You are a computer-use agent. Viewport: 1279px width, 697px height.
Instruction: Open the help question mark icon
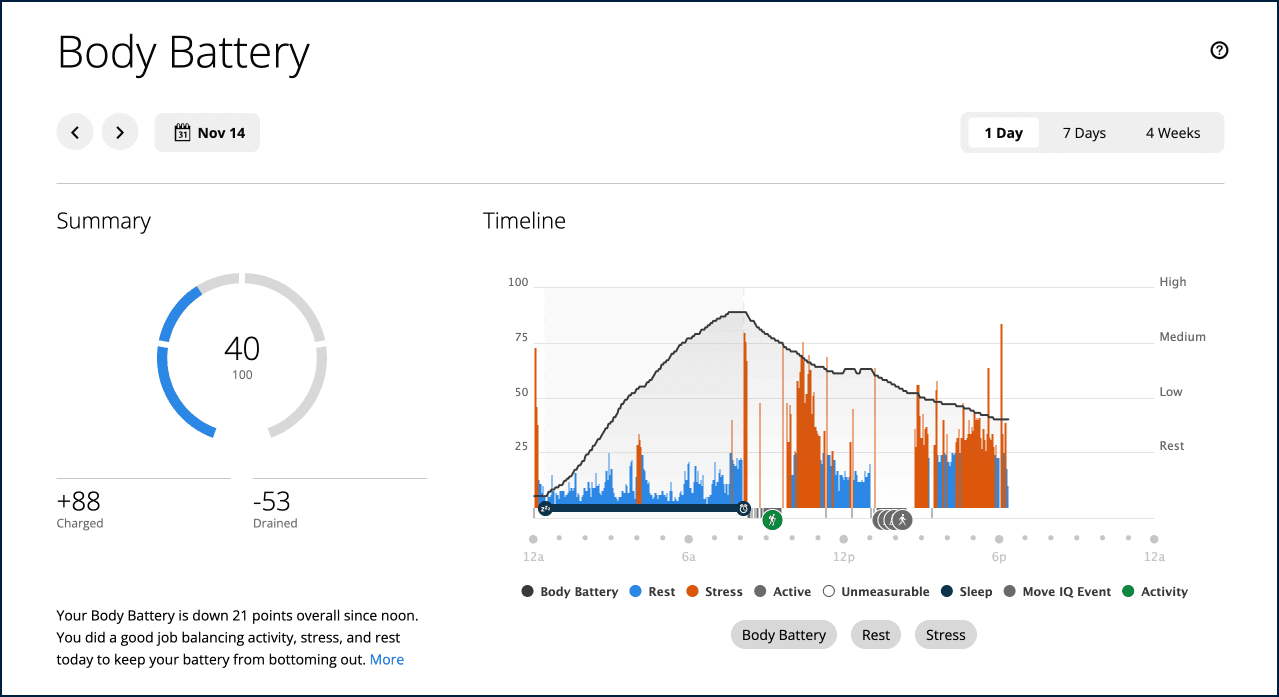1219,51
